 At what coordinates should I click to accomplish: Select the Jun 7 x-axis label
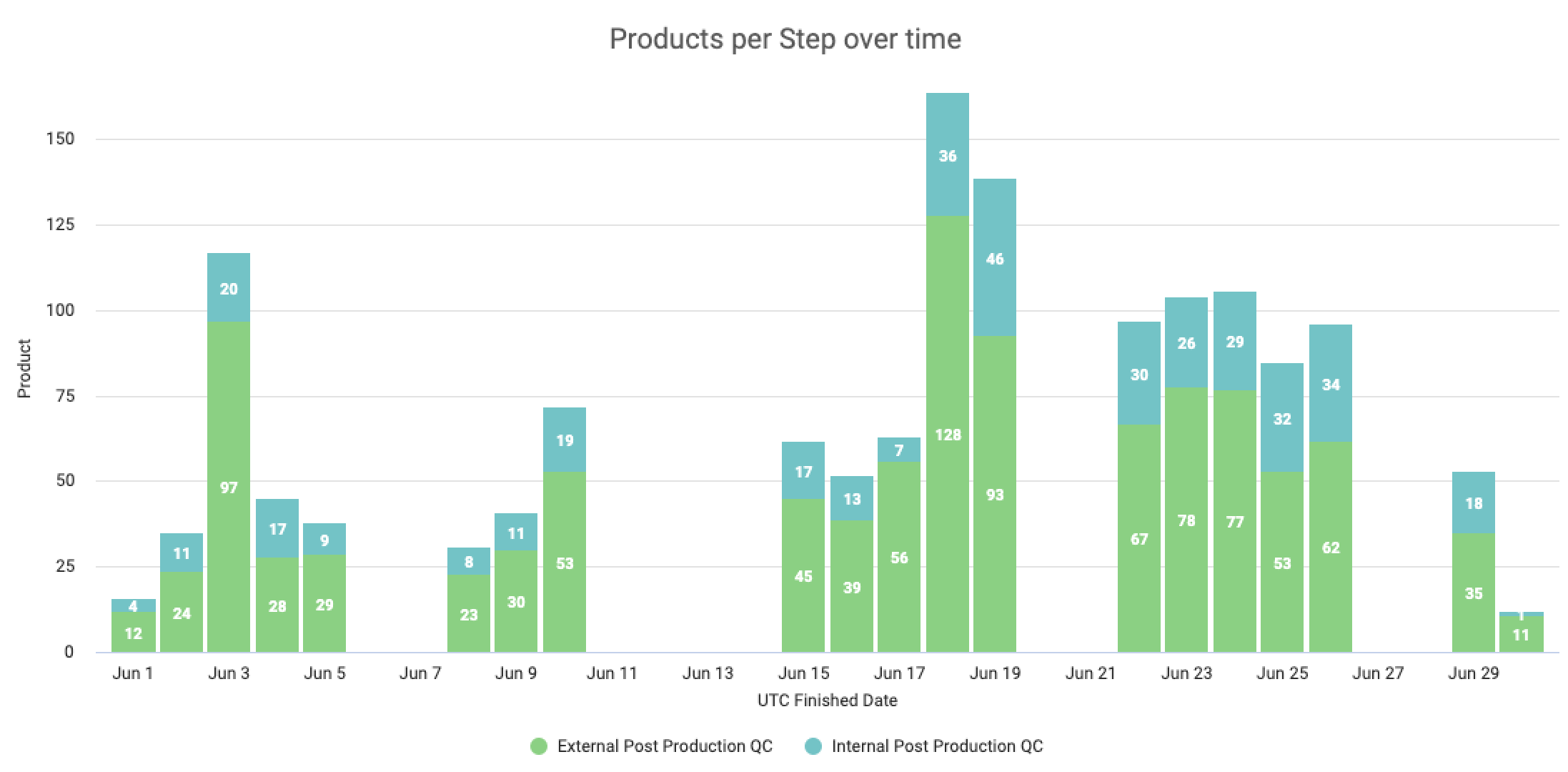click(420, 673)
